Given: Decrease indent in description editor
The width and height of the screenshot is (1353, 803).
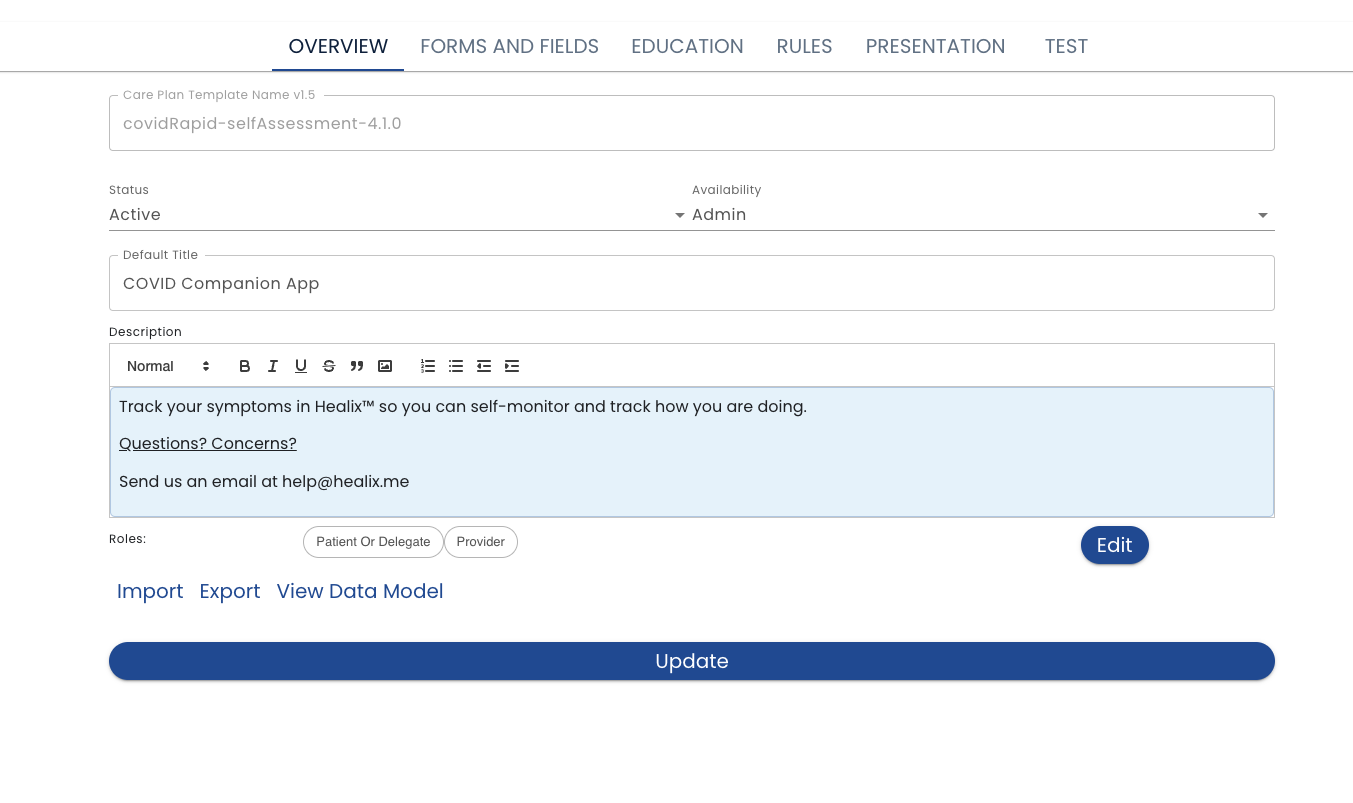Looking at the screenshot, I should point(484,366).
